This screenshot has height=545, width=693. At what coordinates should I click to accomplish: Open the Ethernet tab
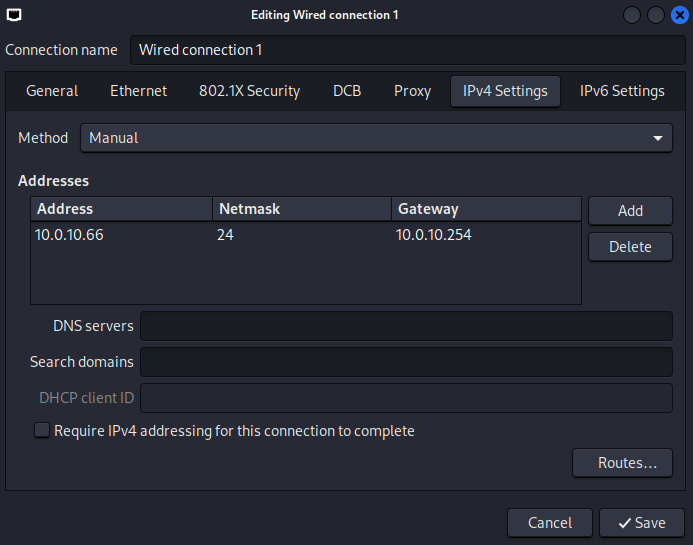coord(138,91)
